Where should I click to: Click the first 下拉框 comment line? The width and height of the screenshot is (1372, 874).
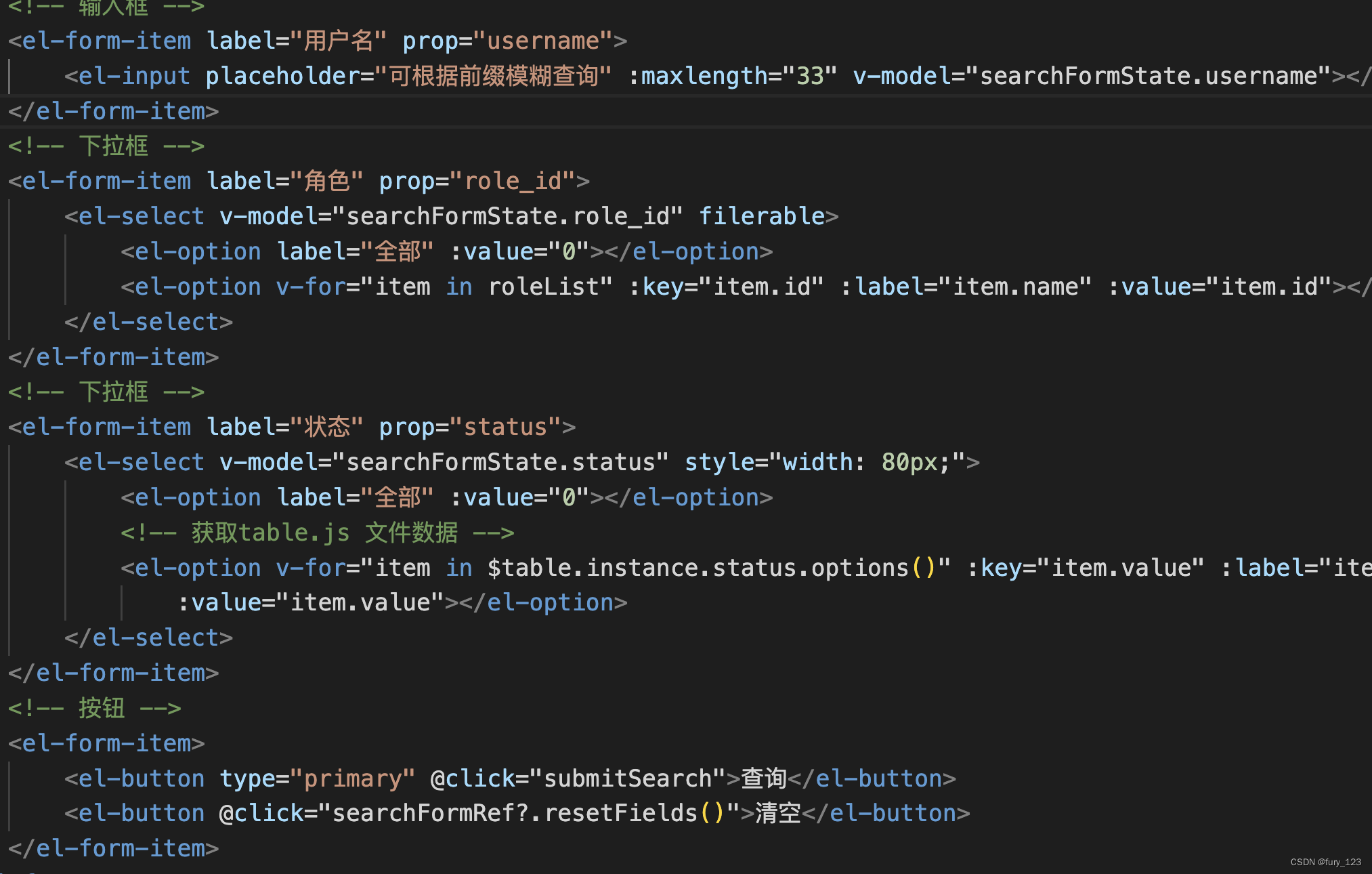coord(106,146)
